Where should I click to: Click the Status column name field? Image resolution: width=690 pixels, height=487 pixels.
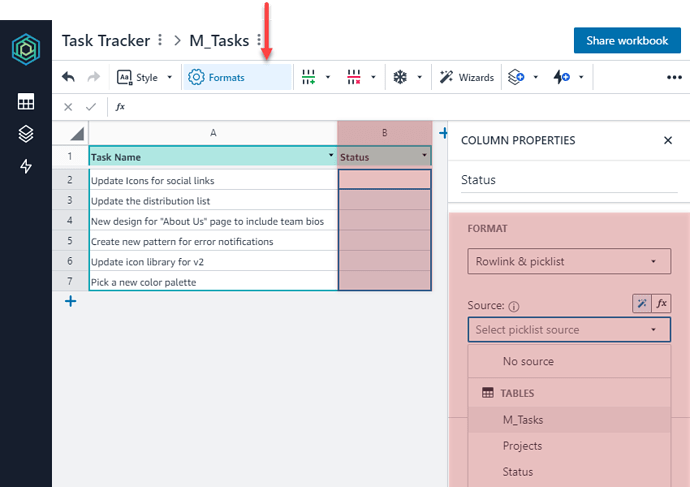tap(568, 180)
